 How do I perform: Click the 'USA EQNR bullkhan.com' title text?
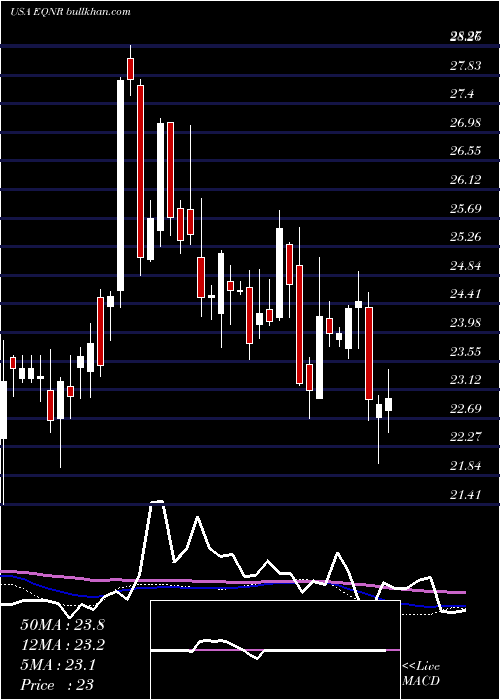point(70,12)
